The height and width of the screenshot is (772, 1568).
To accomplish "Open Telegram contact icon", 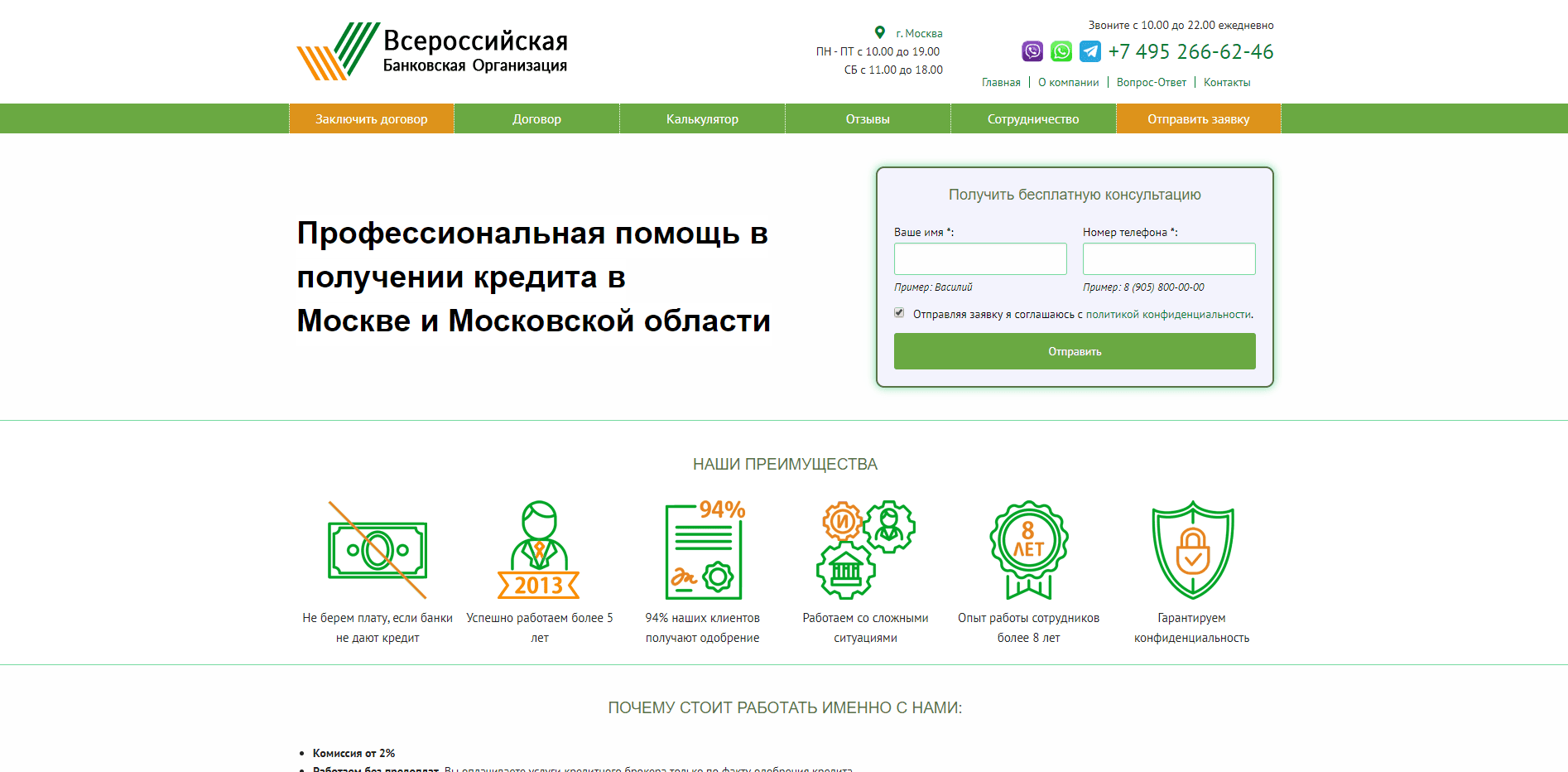I will point(1090,51).
